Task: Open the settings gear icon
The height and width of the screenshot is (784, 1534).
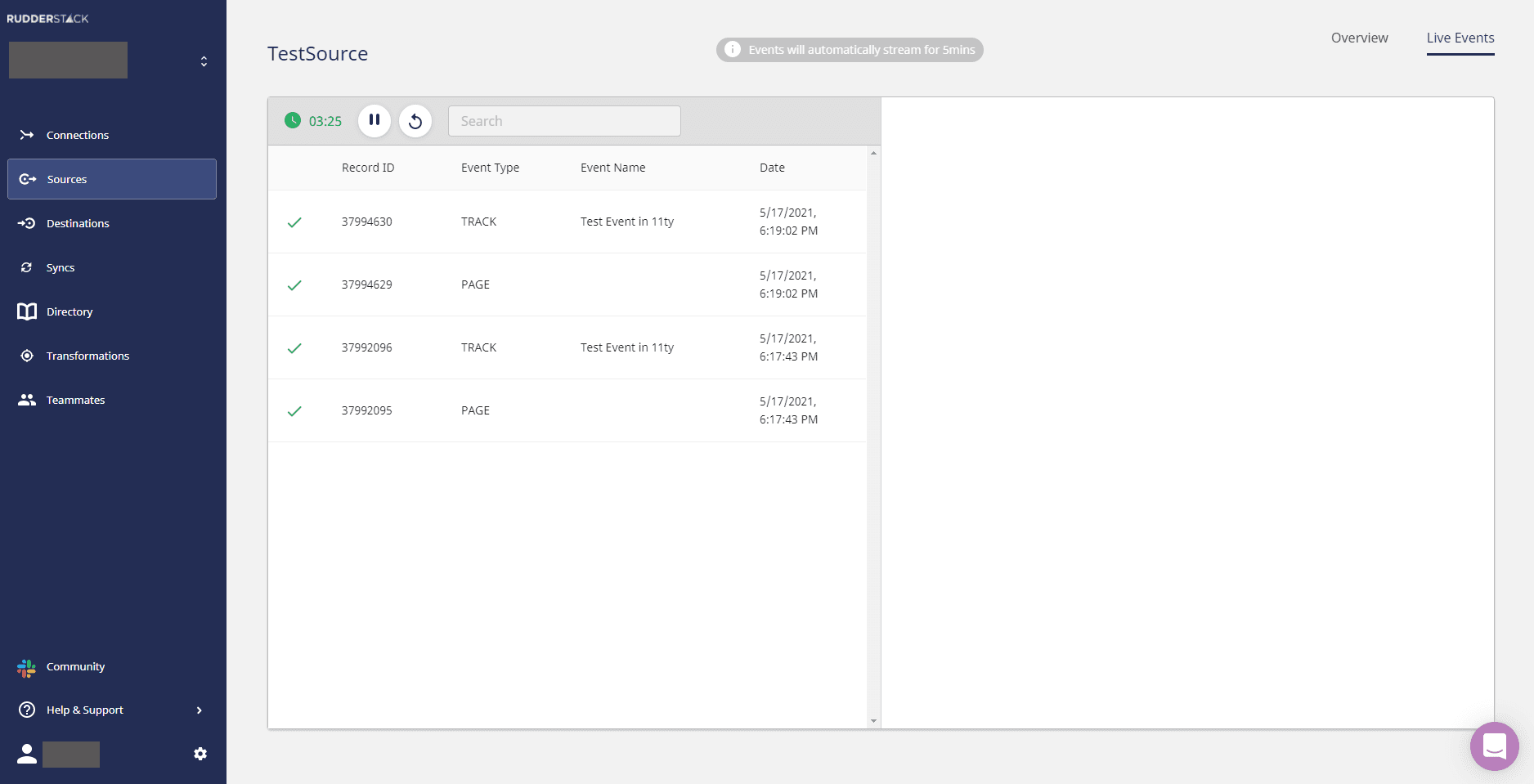Action: click(x=200, y=754)
